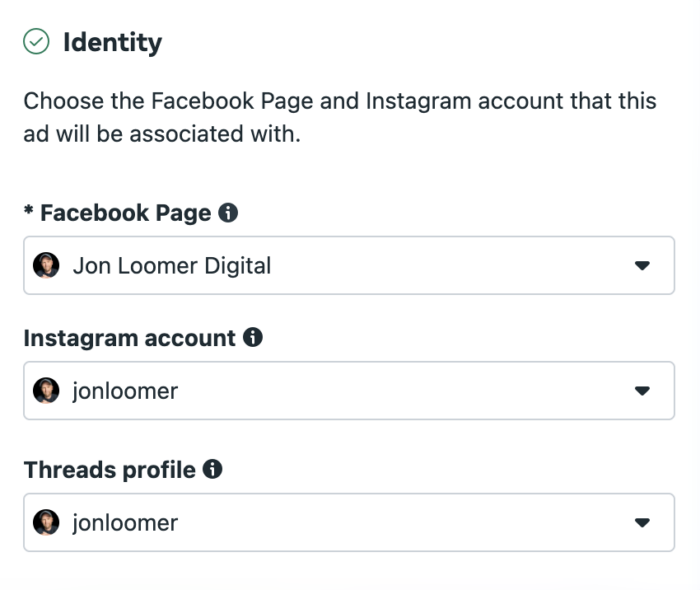
Task: Click the Jon Loomer Digital profile avatar
Action: pyautogui.click(x=46, y=265)
